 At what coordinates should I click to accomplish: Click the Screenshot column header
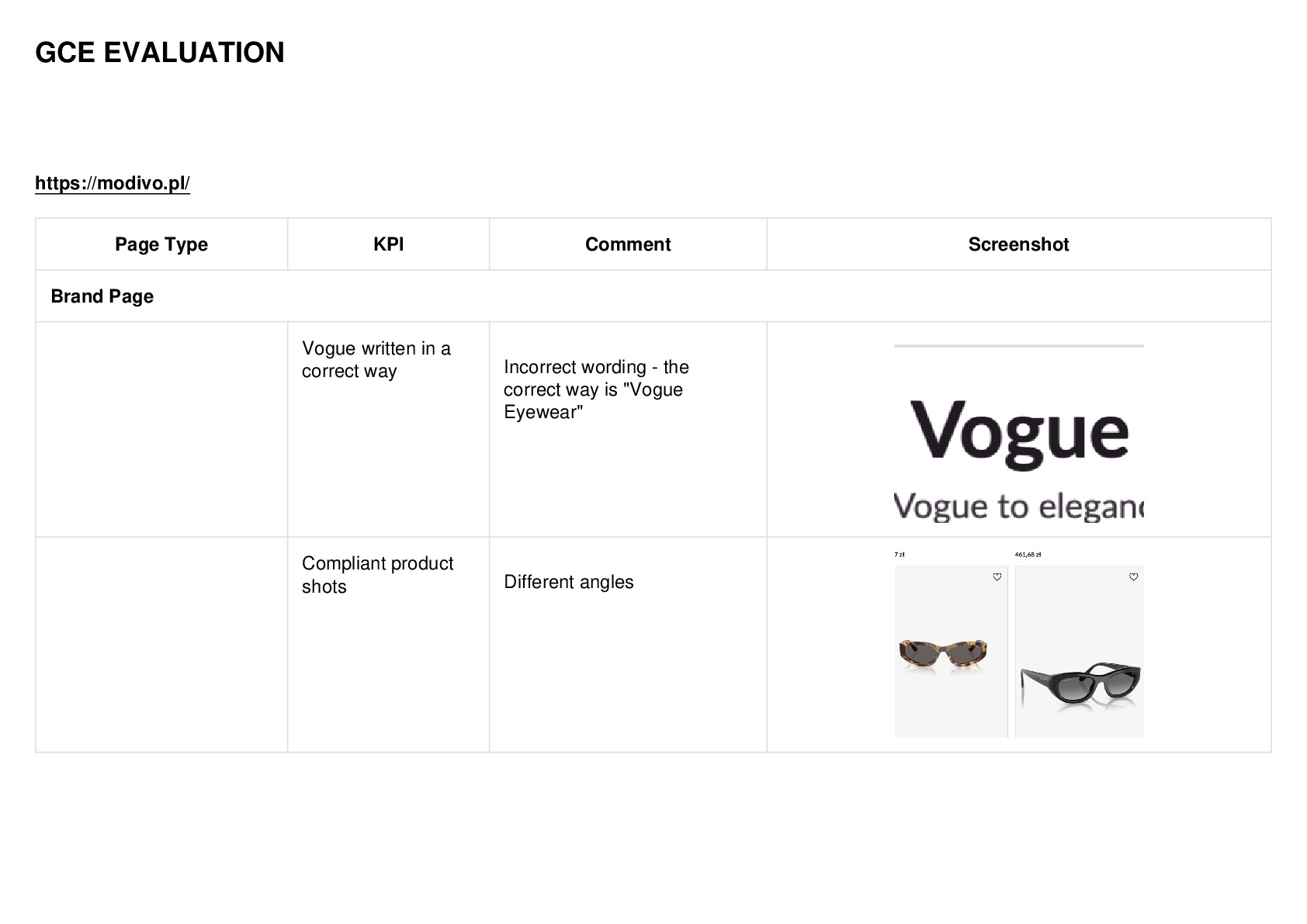(x=1018, y=244)
